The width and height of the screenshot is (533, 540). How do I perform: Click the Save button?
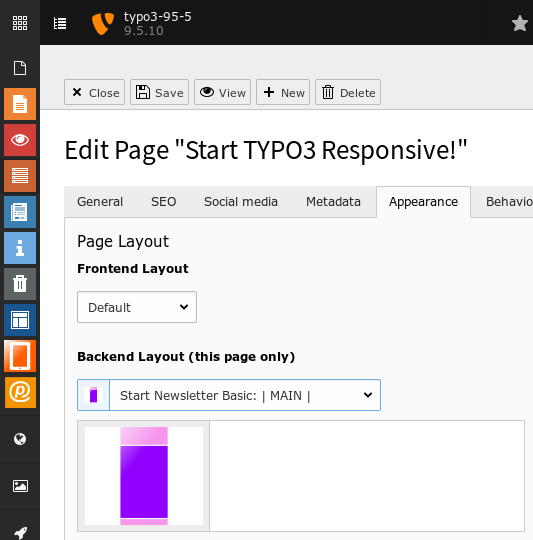tap(159, 92)
